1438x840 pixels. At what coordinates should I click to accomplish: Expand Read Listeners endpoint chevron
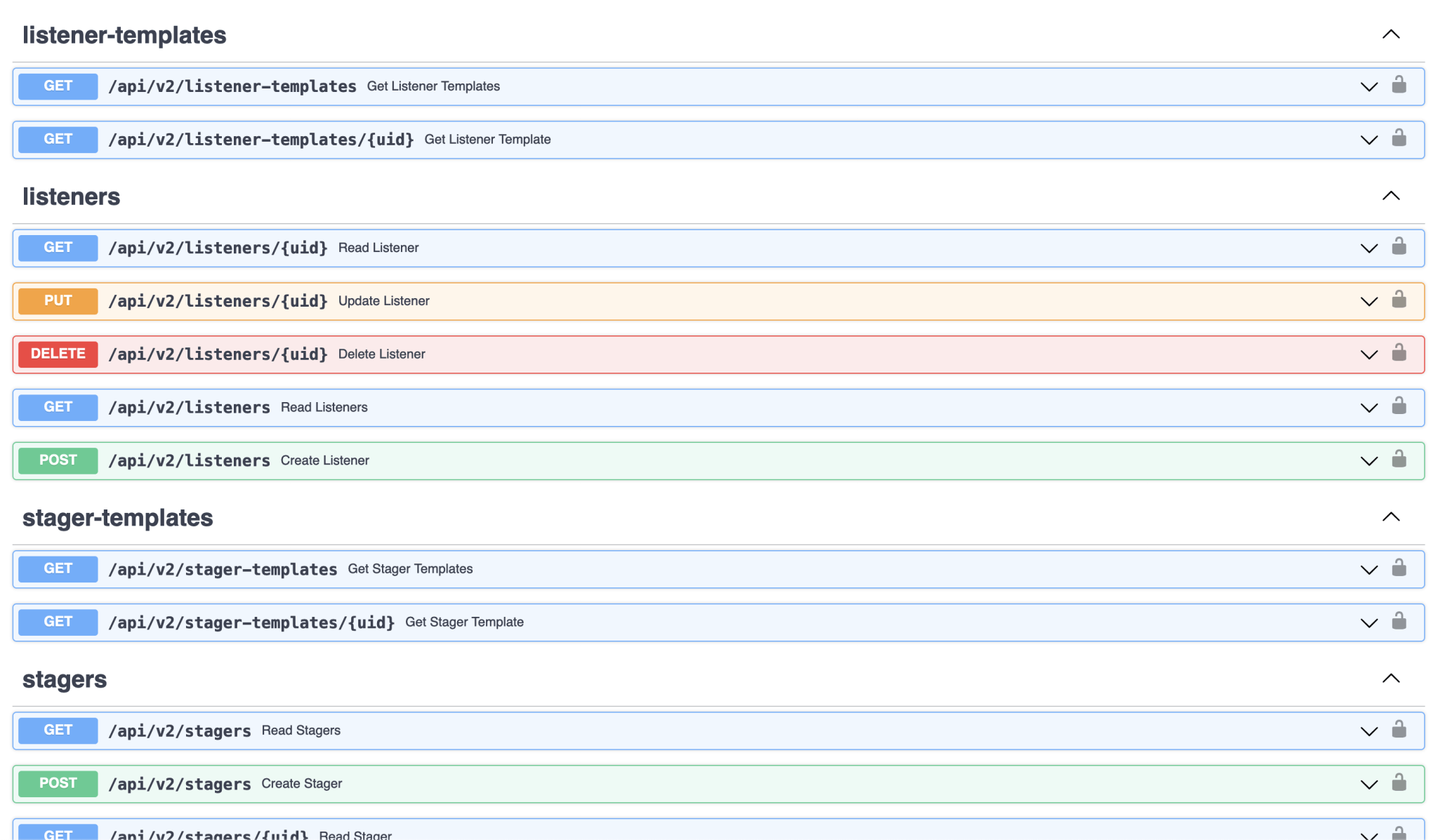point(1368,408)
